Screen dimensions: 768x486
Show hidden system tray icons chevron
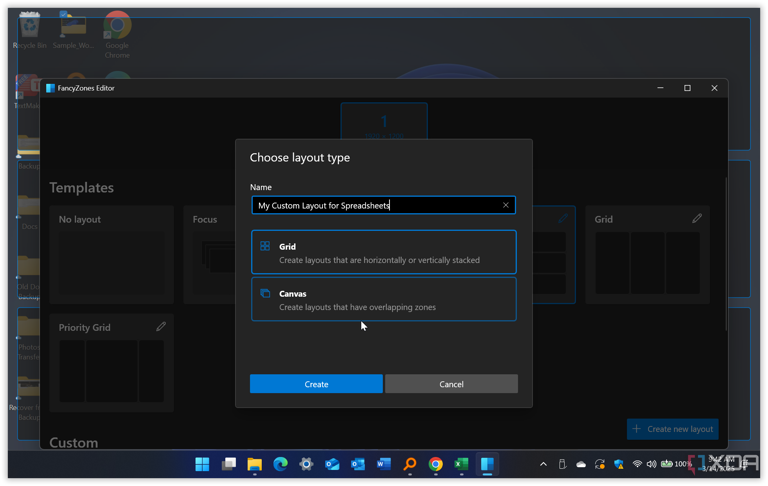(x=543, y=464)
